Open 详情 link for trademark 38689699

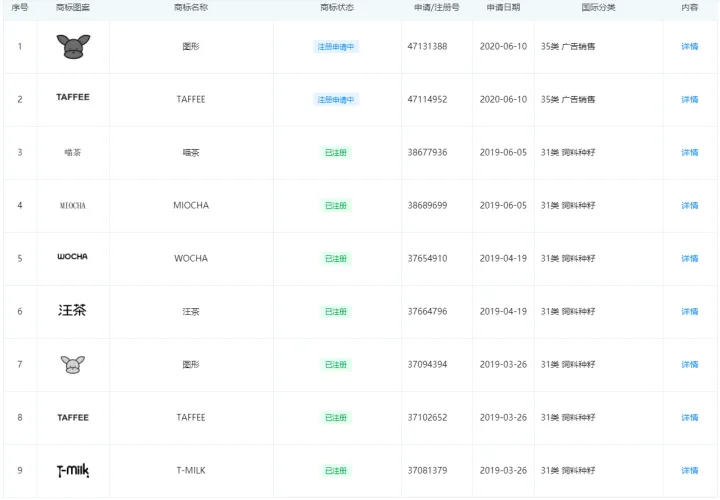[690, 205]
